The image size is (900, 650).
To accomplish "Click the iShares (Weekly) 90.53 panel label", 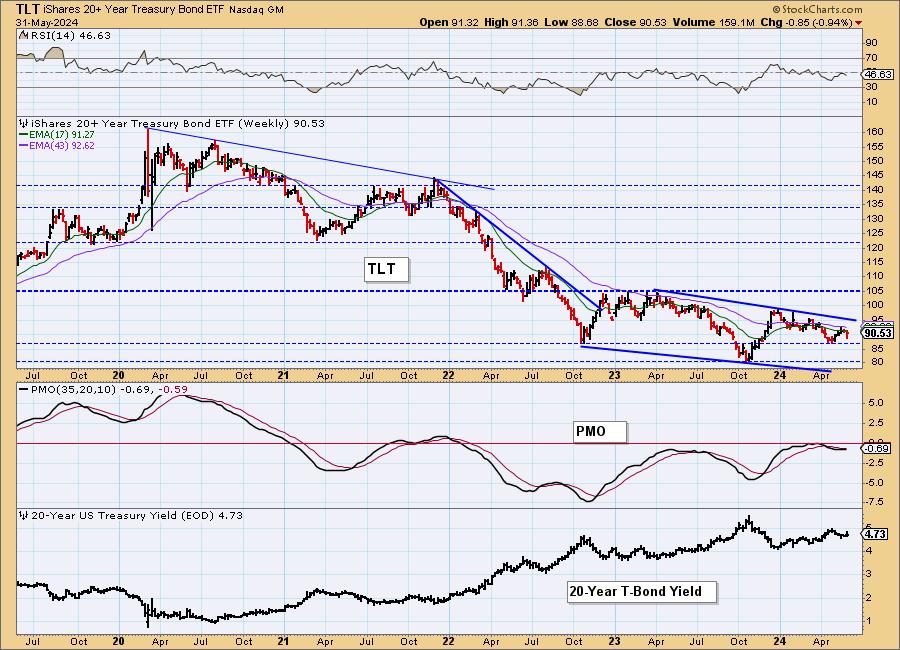I will pyautogui.click(x=178, y=123).
